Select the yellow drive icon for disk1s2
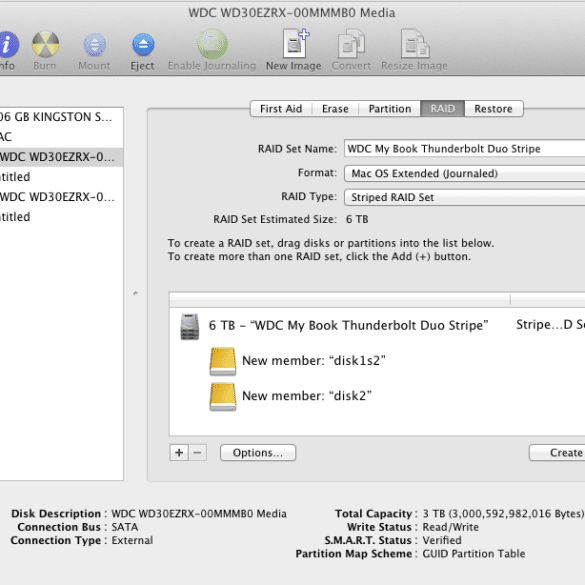Screen dimensions: 585x585 [223, 361]
